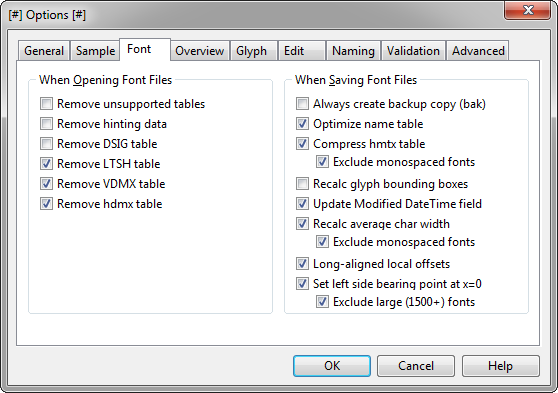Image resolution: width=558 pixels, height=393 pixels.
Task: Go to the Overview tab
Action: [x=200, y=51]
